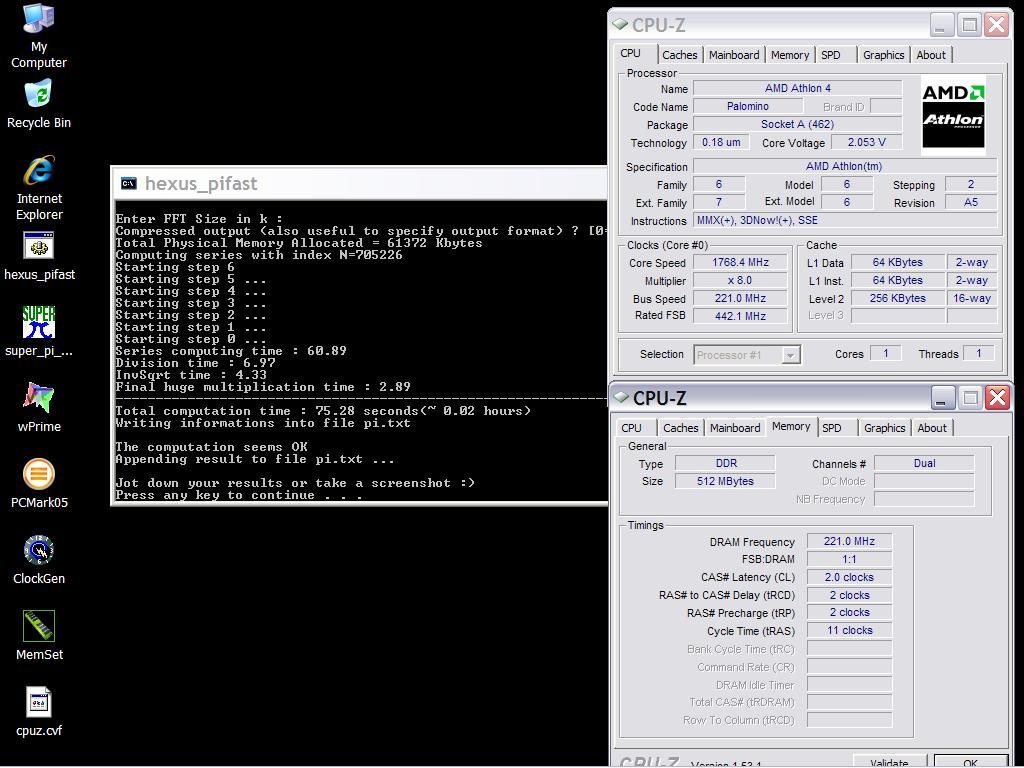Screen dimensions: 1024x768
Task: Click the 2.0 clocks CAS latency value
Action: click(849, 577)
